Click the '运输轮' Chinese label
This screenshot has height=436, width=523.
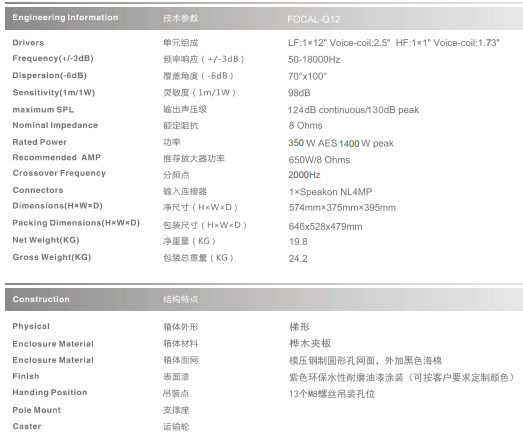tap(176, 427)
